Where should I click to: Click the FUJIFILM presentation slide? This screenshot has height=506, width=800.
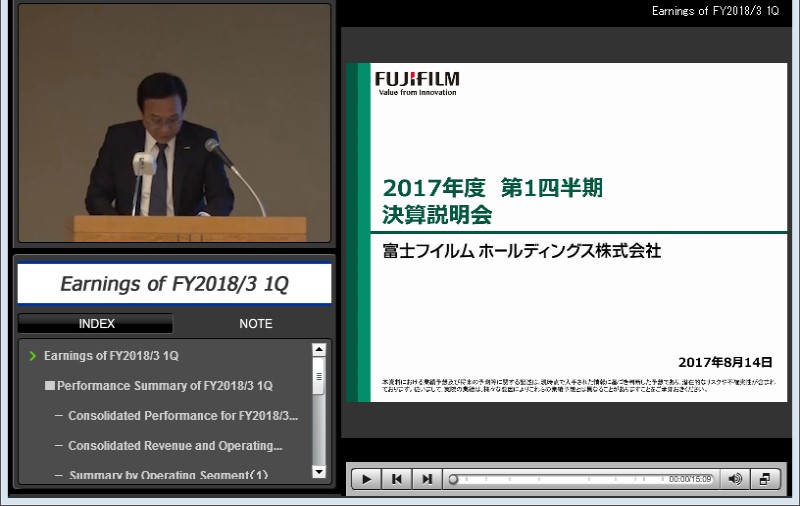566,232
